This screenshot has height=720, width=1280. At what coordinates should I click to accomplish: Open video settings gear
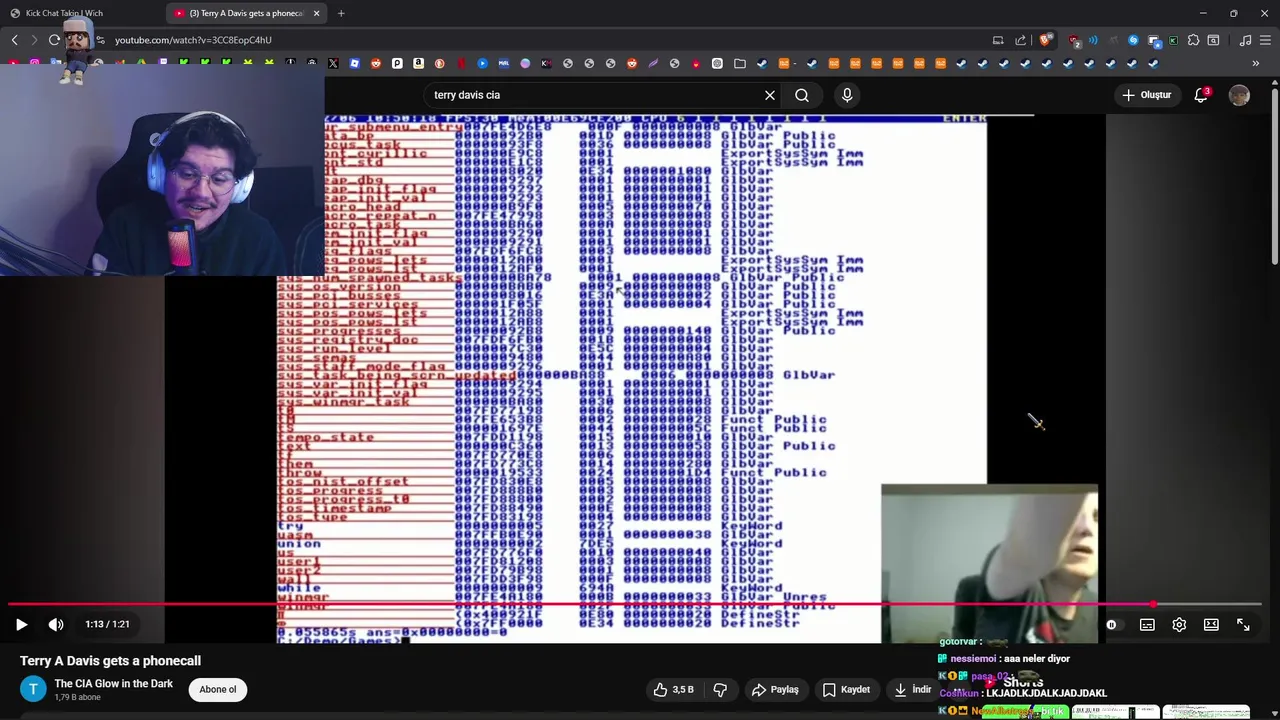(x=1179, y=624)
